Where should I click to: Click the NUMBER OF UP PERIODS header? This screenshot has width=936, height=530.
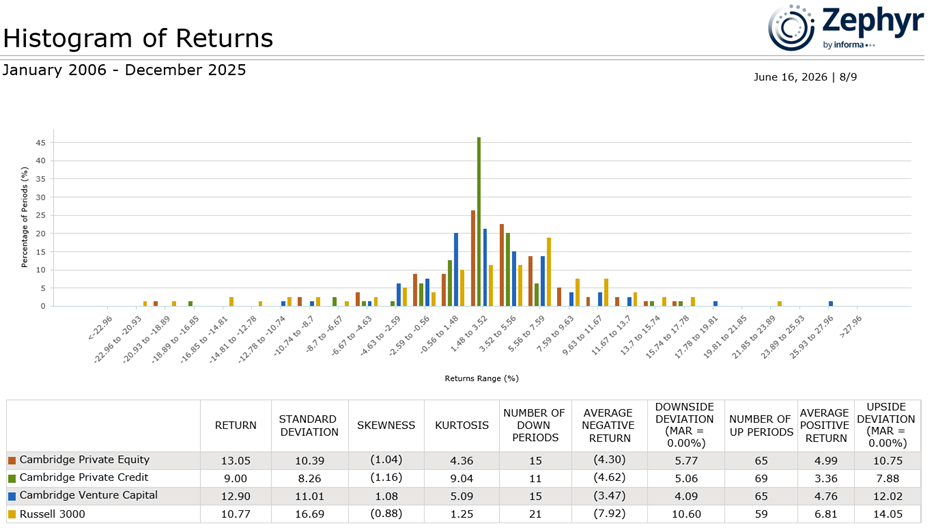point(760,426)
